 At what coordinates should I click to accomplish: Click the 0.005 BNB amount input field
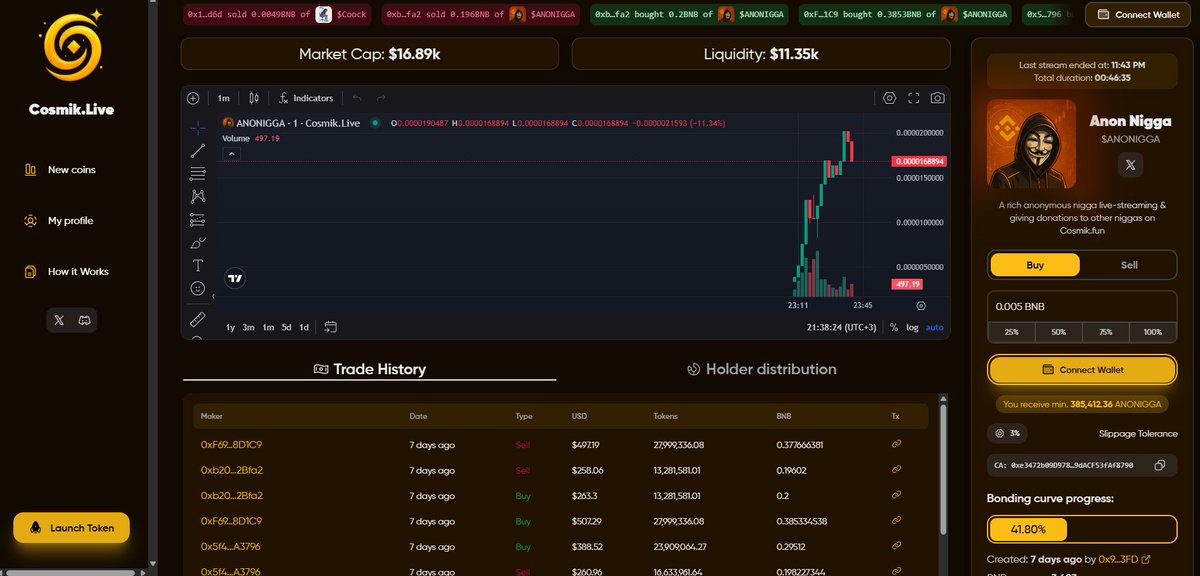[x=1082, y=306]
